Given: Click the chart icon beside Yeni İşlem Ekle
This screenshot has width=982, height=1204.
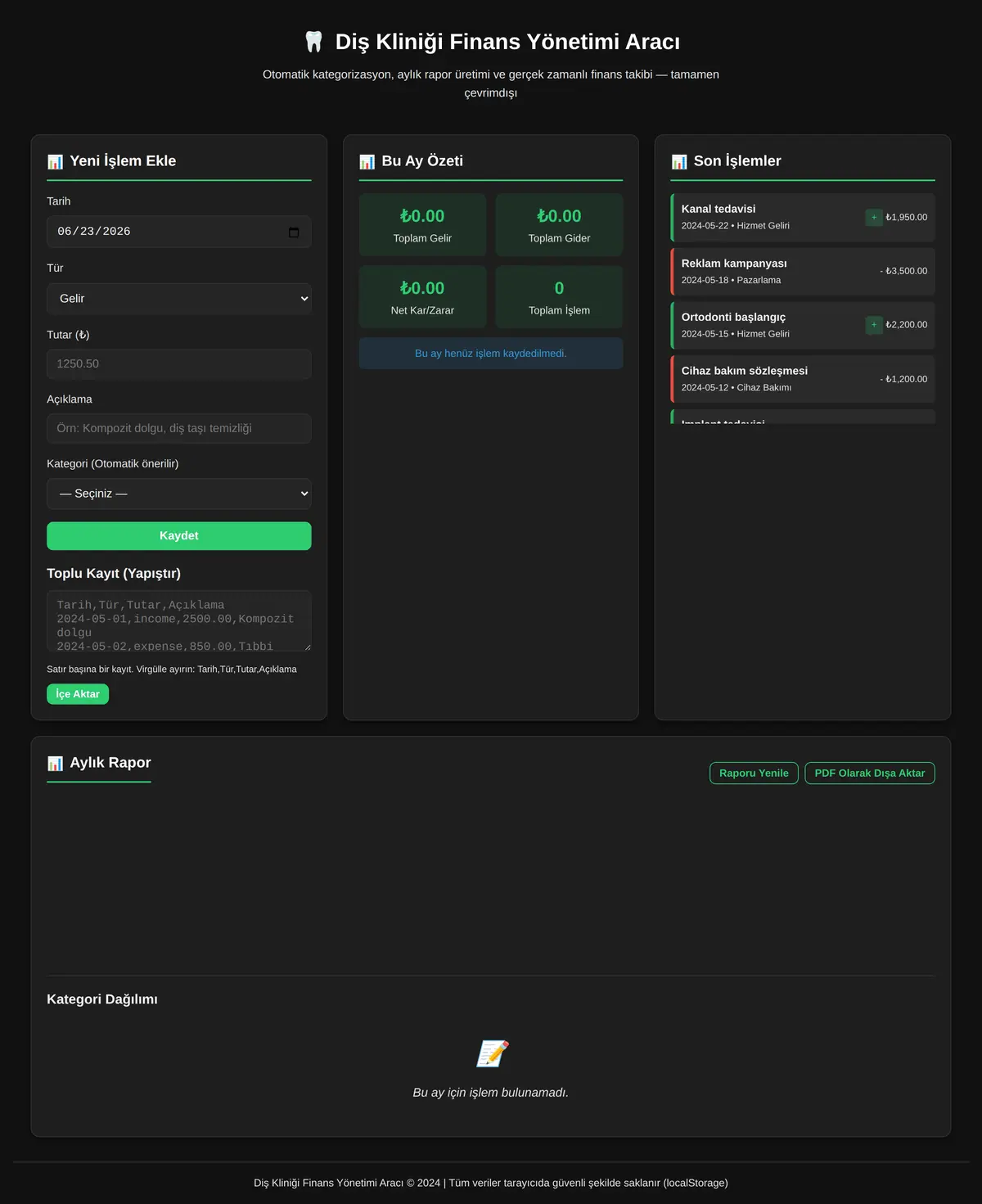Looking at the screenshot, I should coord(55,161).
